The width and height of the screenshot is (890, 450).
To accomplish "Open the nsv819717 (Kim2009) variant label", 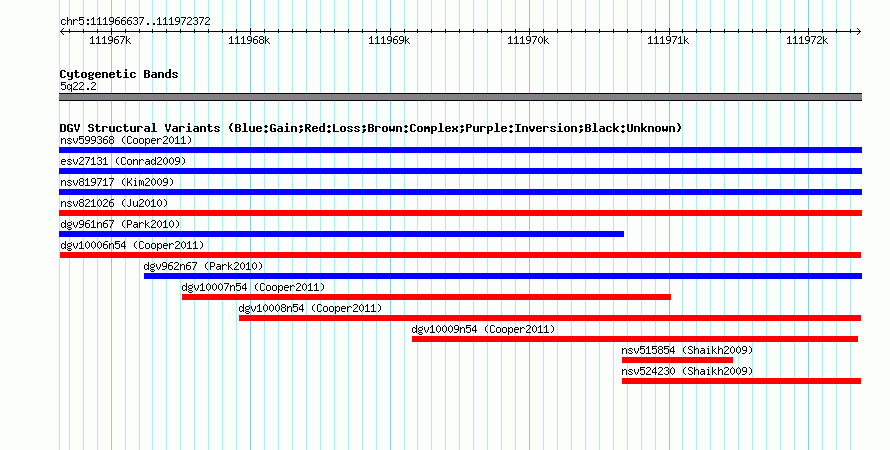I will [x=117, y=182].
